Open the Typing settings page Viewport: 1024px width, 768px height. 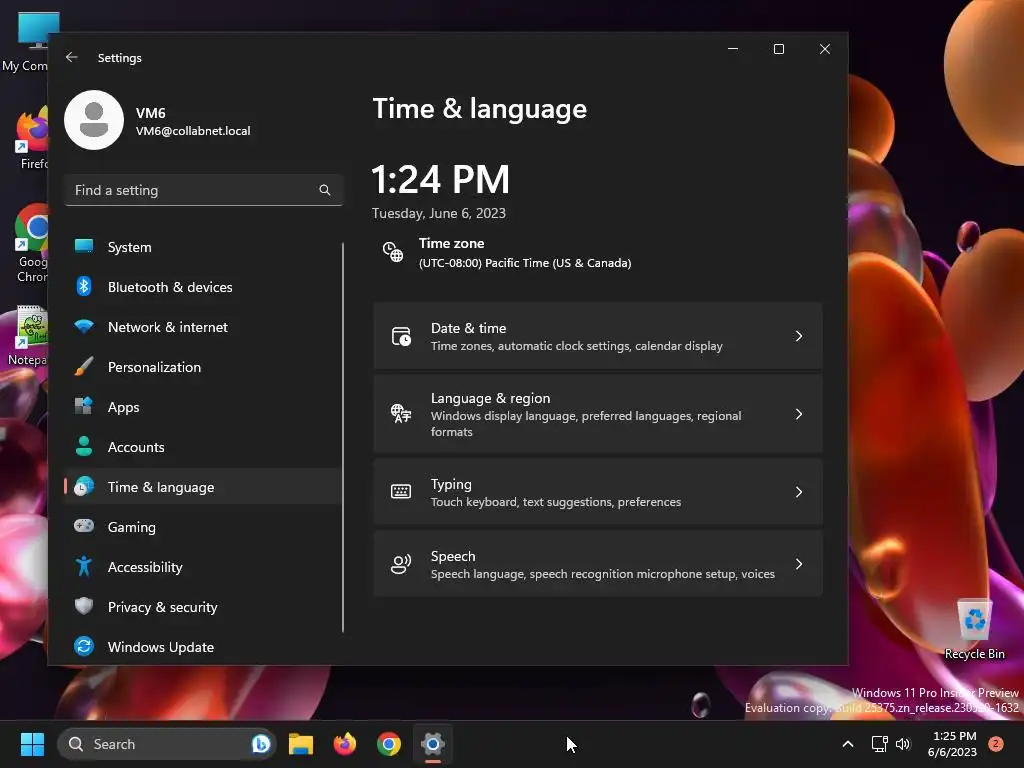pyautogui.click(x=598, y=492)
